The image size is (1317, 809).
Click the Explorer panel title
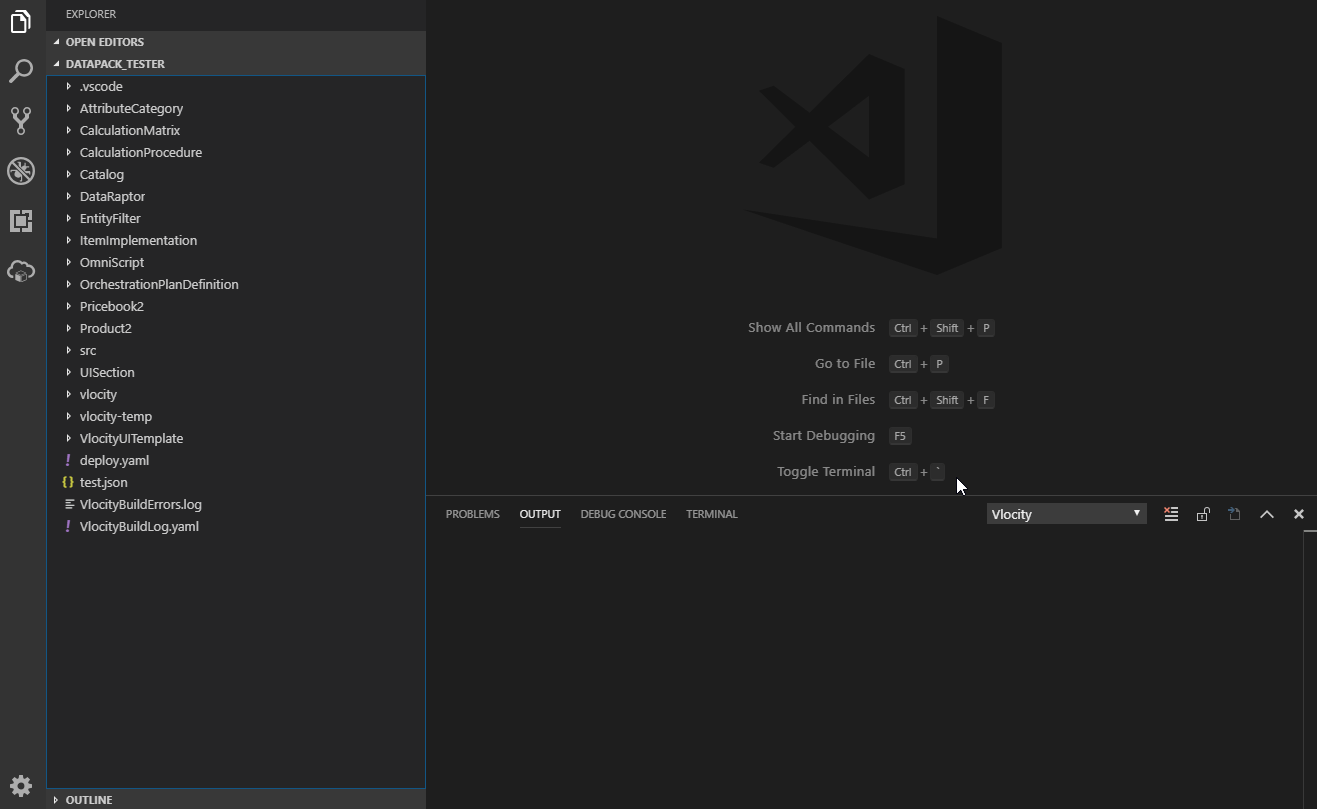click(91, 14)
